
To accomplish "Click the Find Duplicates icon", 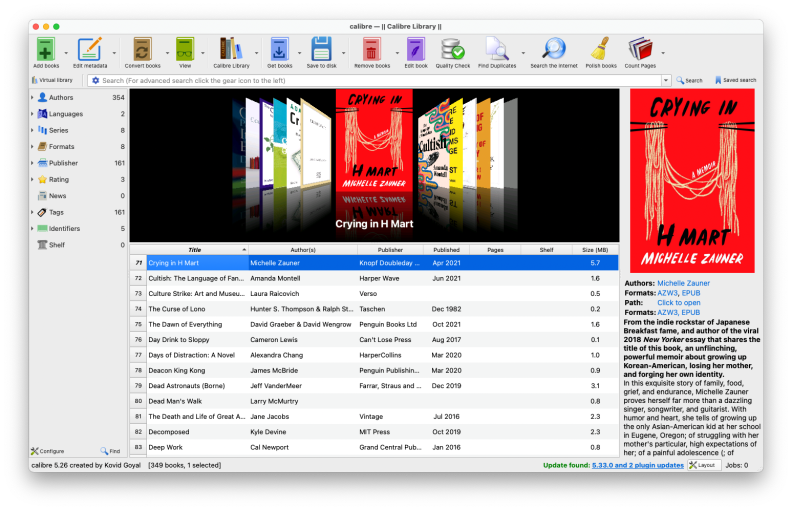I will point(497,49).
